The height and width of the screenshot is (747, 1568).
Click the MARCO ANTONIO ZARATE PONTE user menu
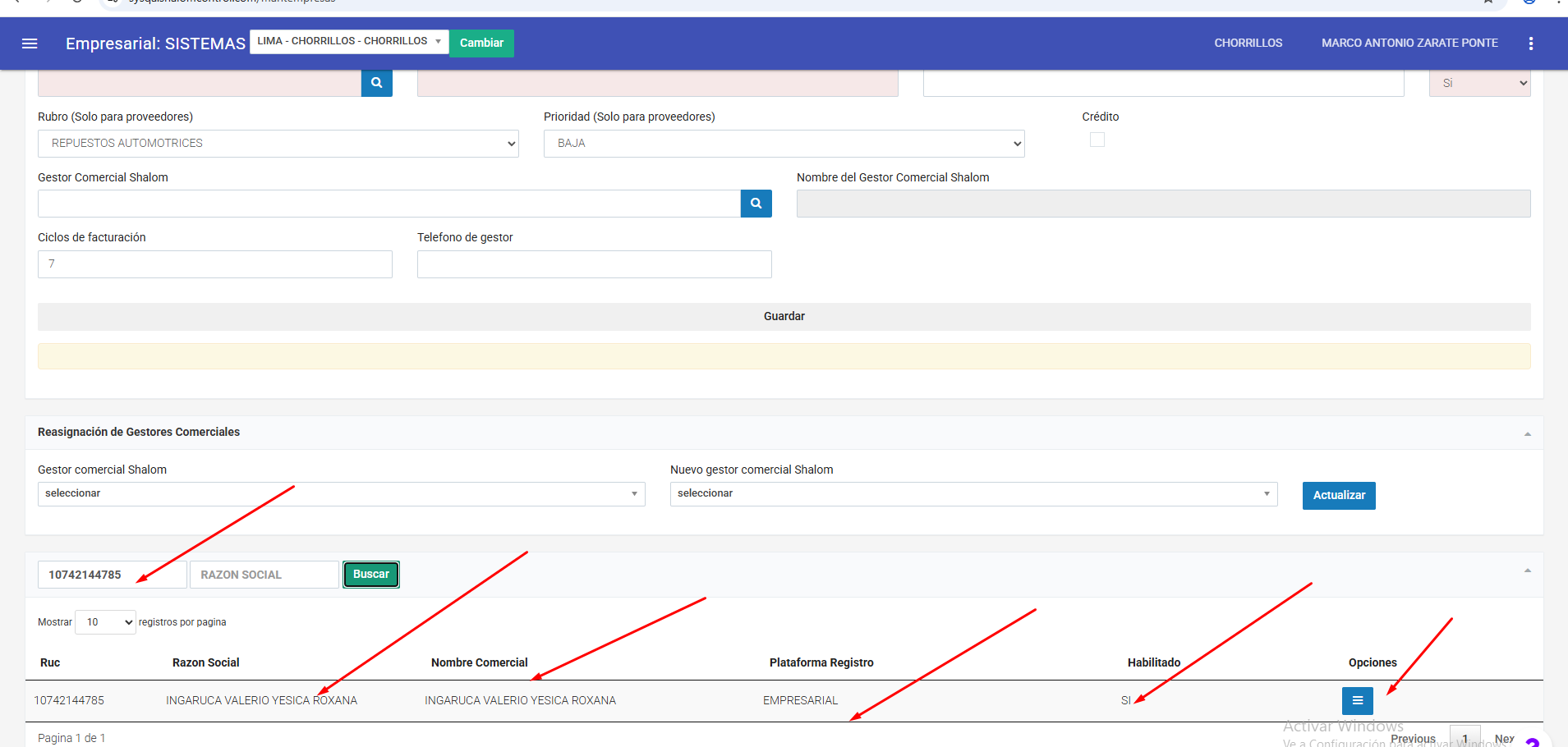point(1409,44)
